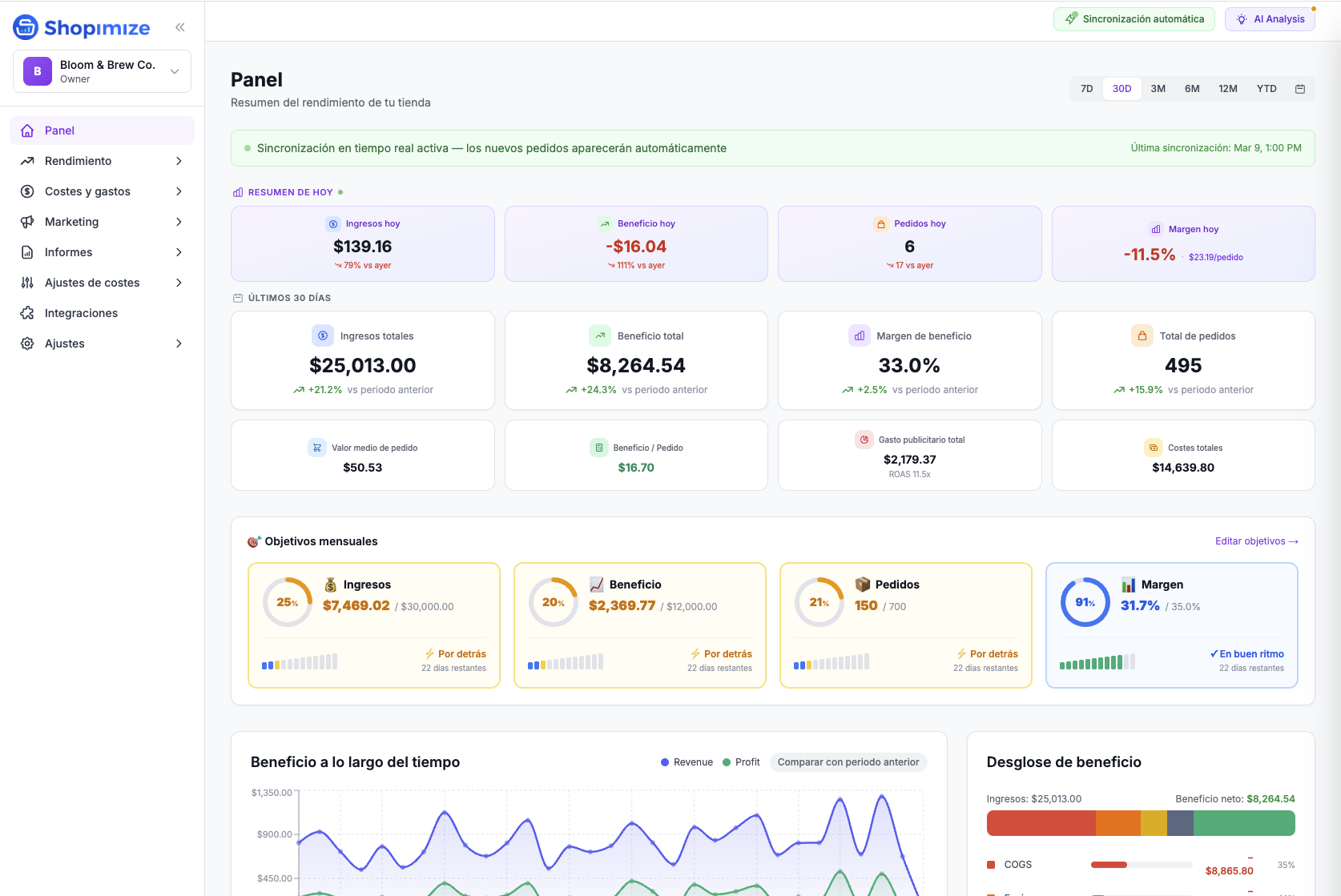Click the Margen hoy chart icon

pos(1156,229)
